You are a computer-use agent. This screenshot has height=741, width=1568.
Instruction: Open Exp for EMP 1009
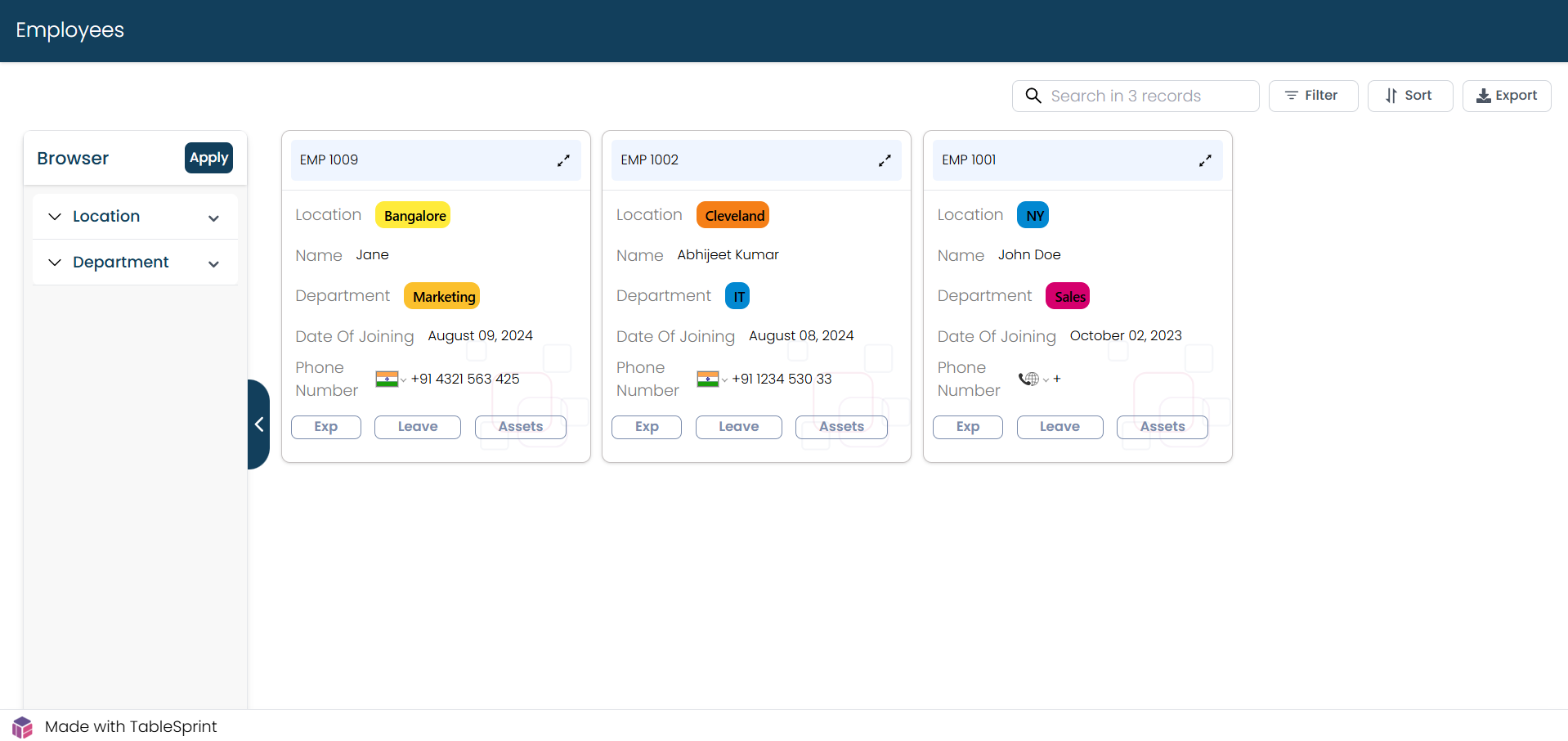(x=325, y=427)
